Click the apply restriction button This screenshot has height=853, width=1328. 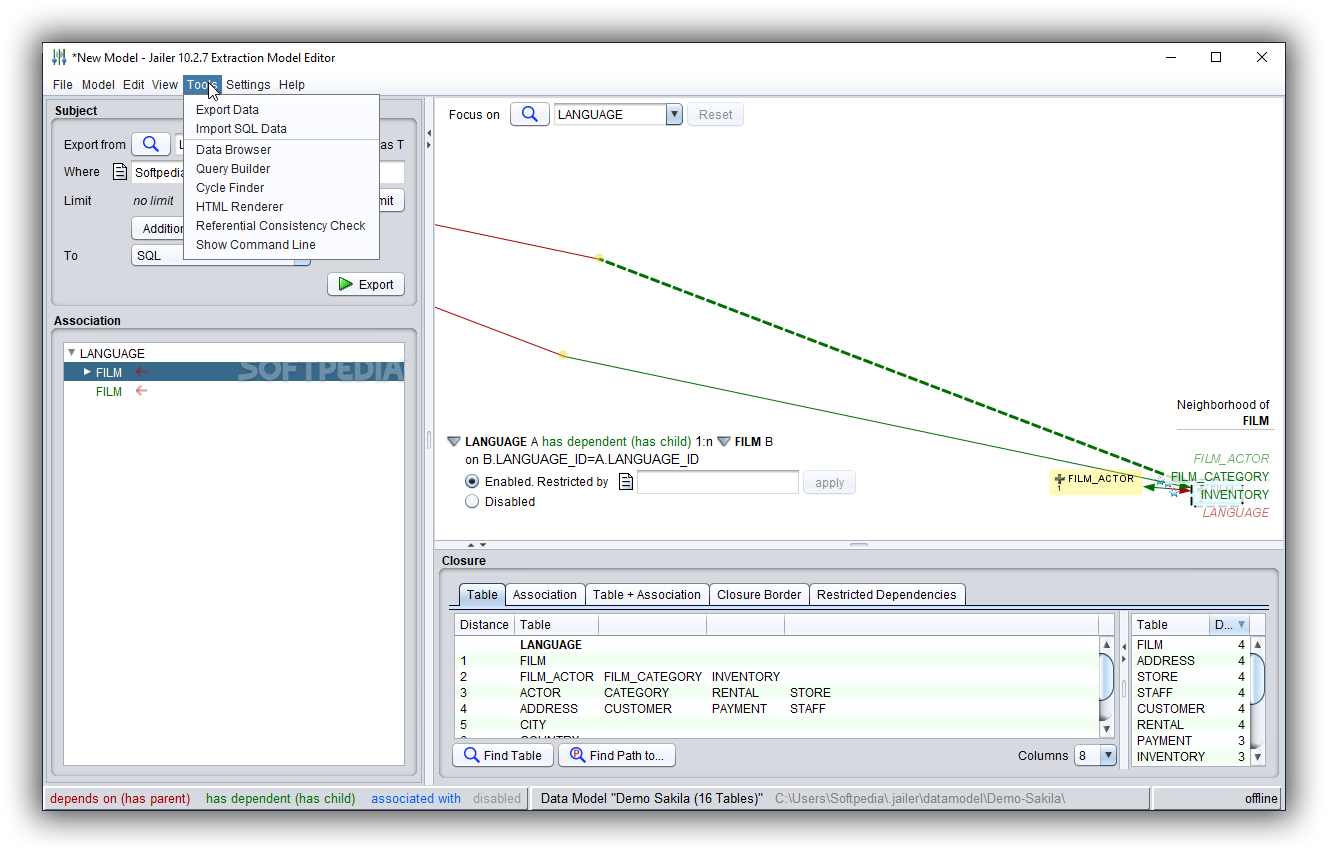(830, 483)
